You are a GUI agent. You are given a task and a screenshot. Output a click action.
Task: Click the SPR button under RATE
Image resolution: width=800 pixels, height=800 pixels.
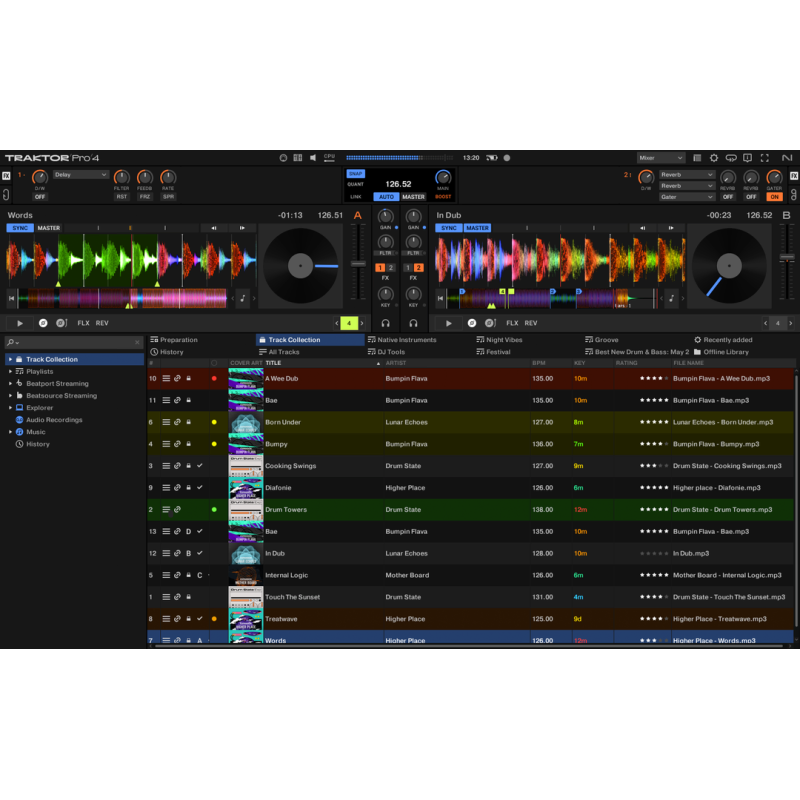pos(168,197)
